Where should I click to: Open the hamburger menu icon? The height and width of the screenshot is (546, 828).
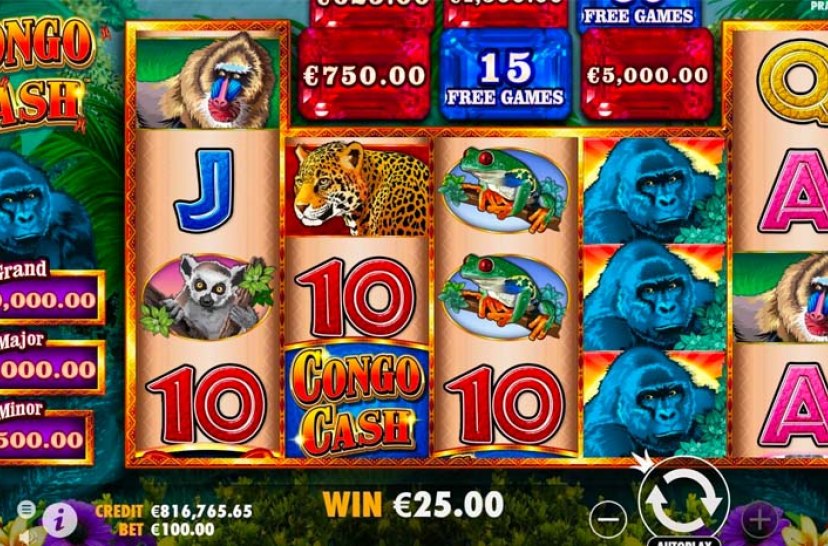coord(26,510)
